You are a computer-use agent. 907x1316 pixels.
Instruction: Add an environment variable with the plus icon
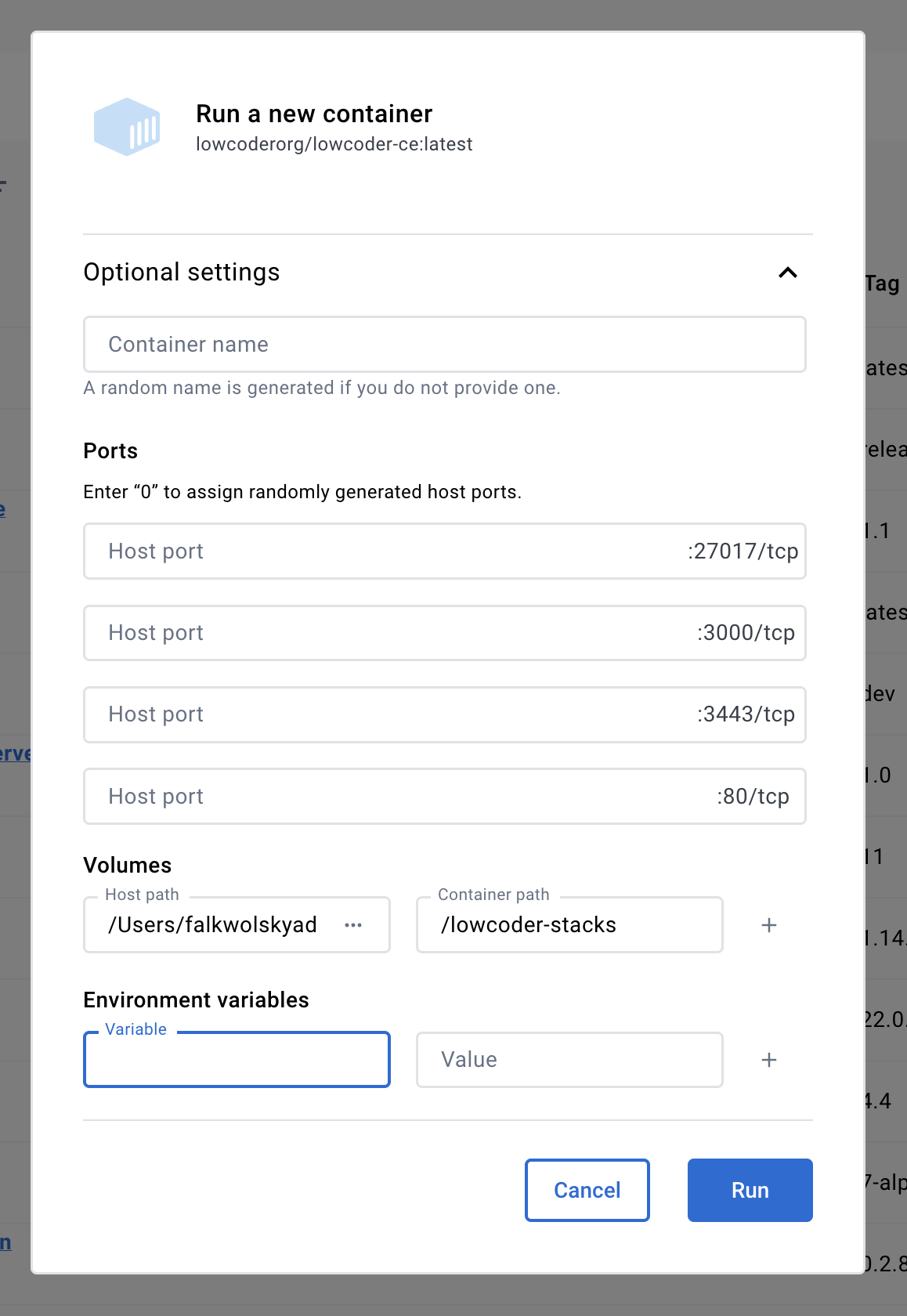769,1060
